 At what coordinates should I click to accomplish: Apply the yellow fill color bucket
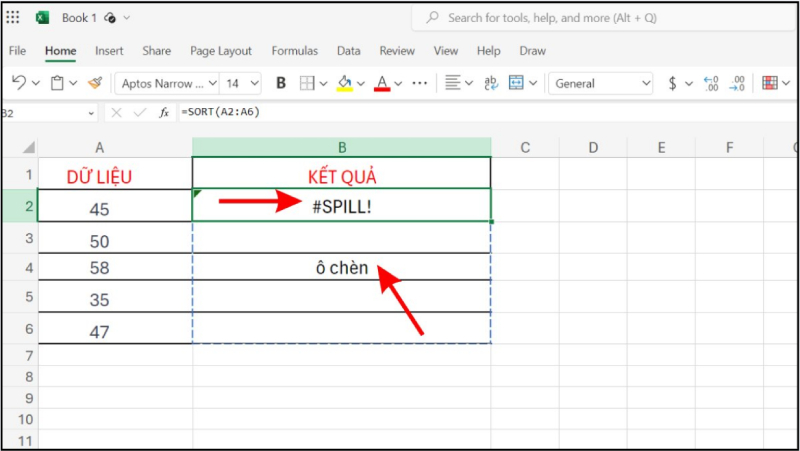(x=345, y=83)
